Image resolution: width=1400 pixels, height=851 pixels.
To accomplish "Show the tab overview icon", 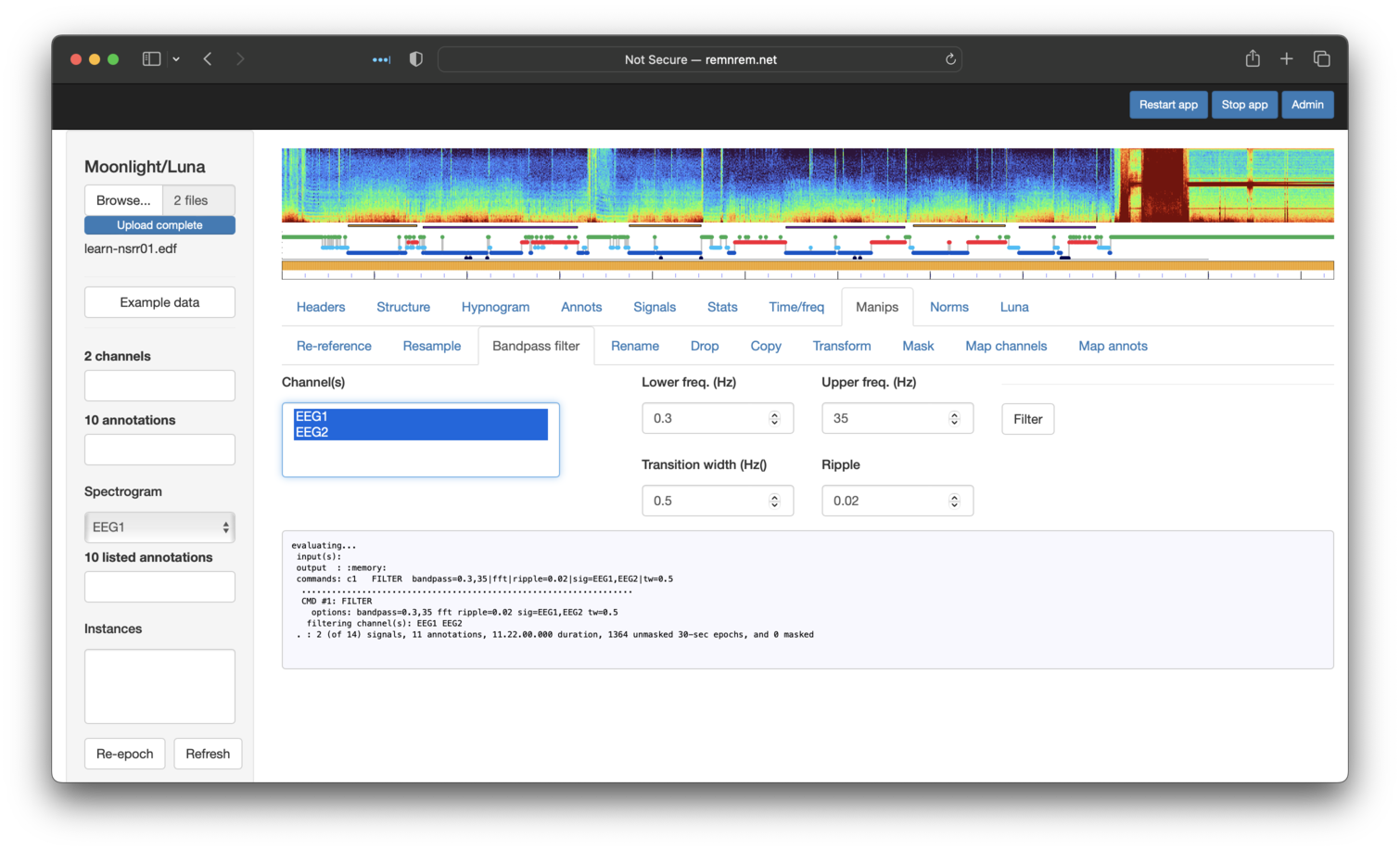I will click(1322, 59).
